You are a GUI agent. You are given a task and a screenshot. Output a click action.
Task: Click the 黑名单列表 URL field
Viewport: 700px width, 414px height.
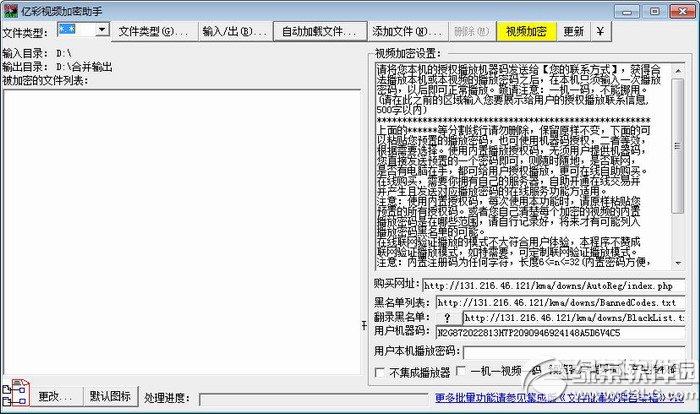pyautogui.click(x=560, y=303)
